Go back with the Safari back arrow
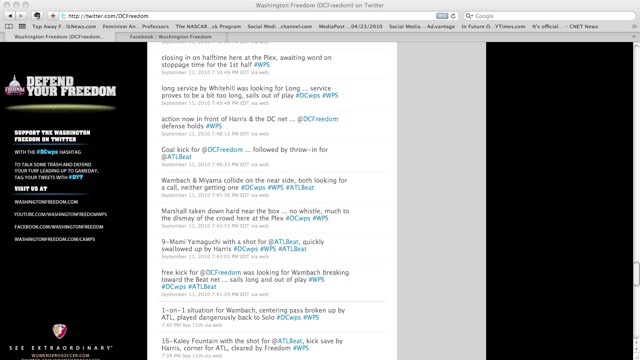The height and width of the screenshot is (360, 640). (x=10, y=16)
